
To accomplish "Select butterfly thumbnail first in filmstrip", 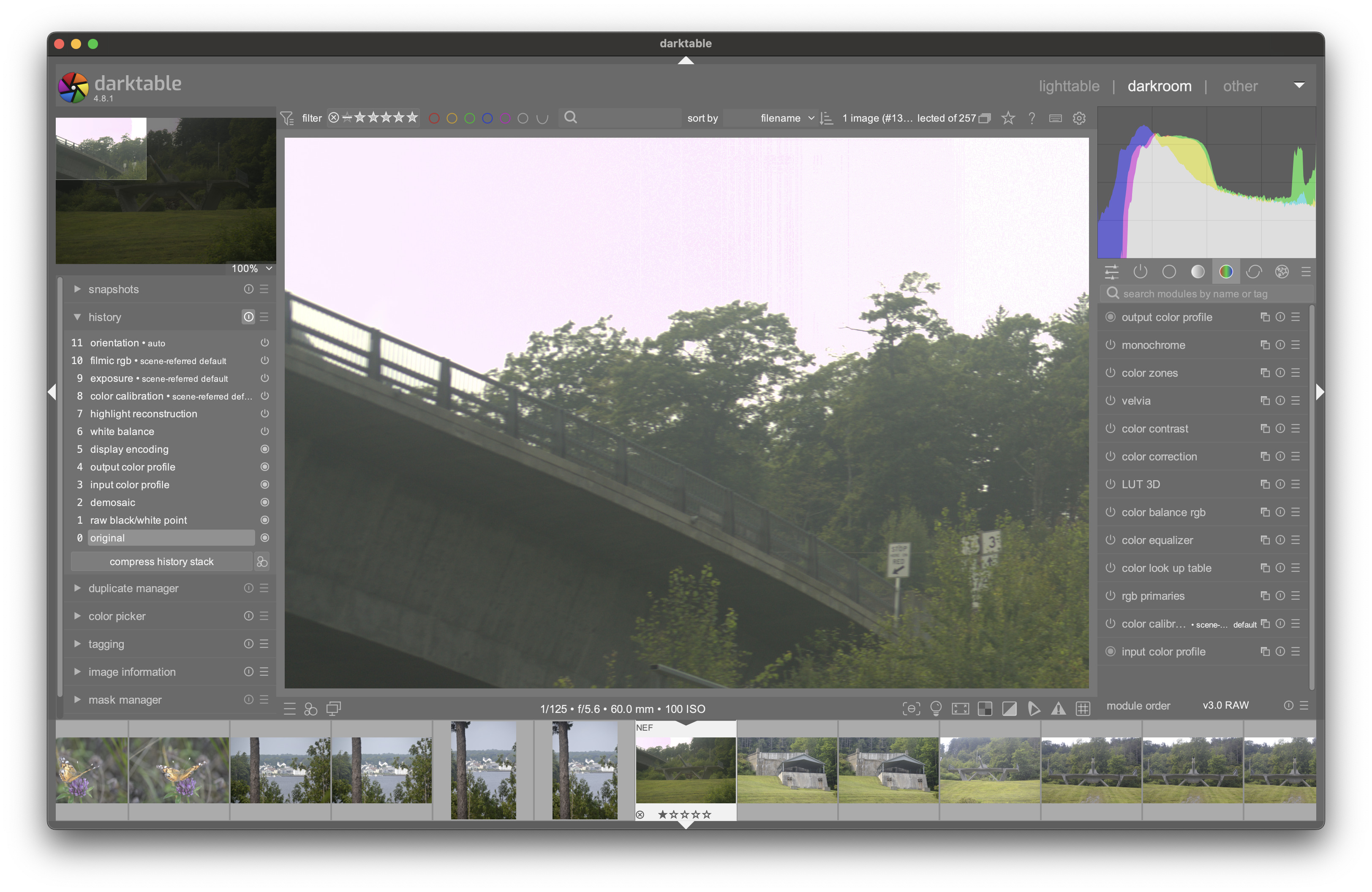I will pos(92,770).
